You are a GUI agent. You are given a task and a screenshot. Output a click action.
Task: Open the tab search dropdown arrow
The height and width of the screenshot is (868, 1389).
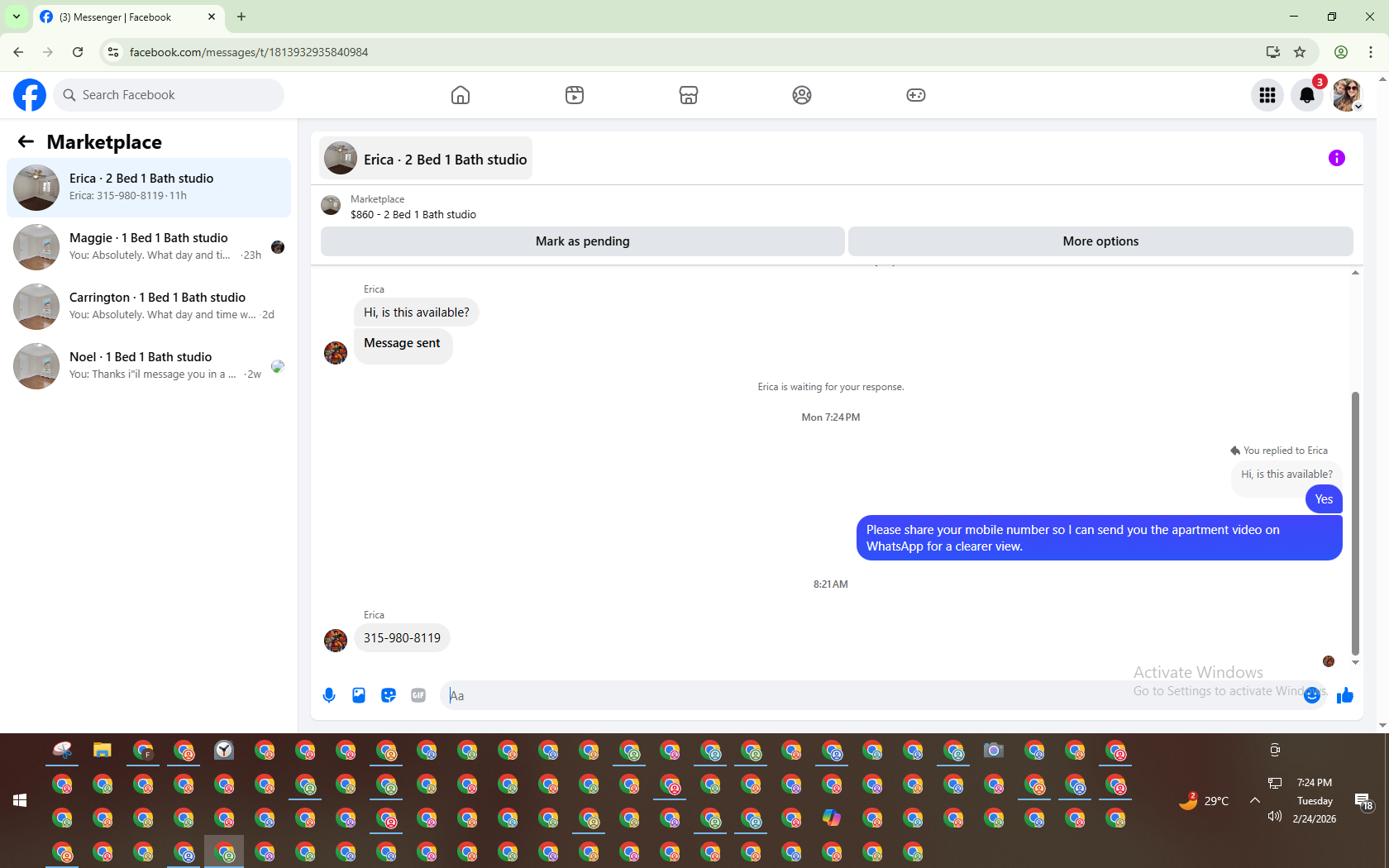point(17,17)
